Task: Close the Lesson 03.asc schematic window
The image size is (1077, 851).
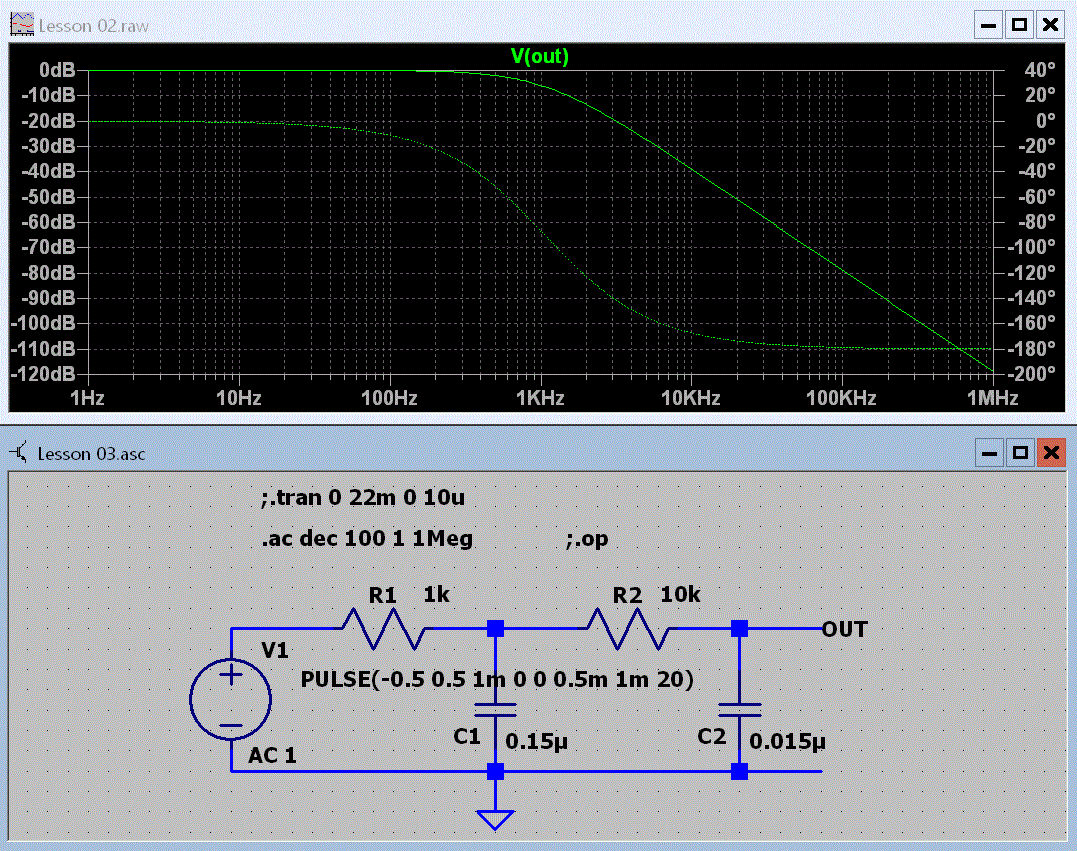Action: point(1050,453)
